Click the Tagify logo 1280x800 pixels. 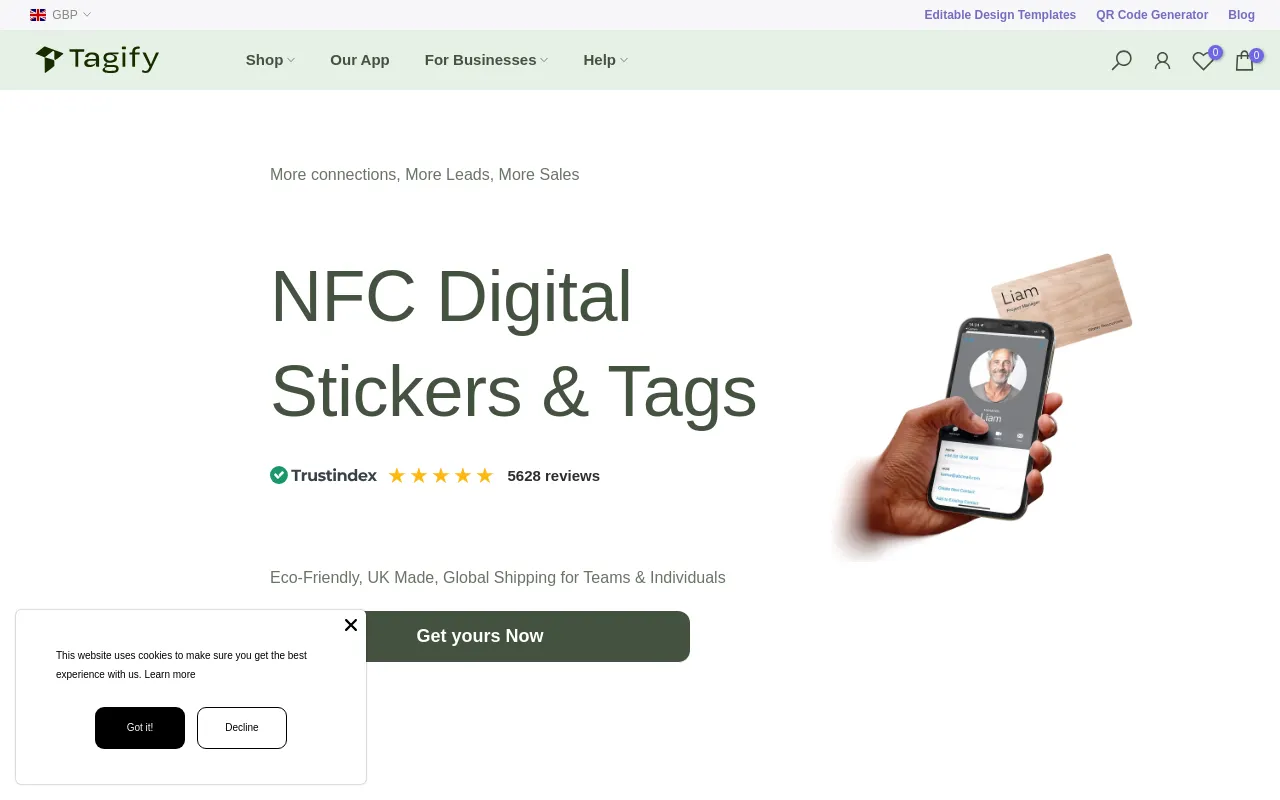coord(96,59)
